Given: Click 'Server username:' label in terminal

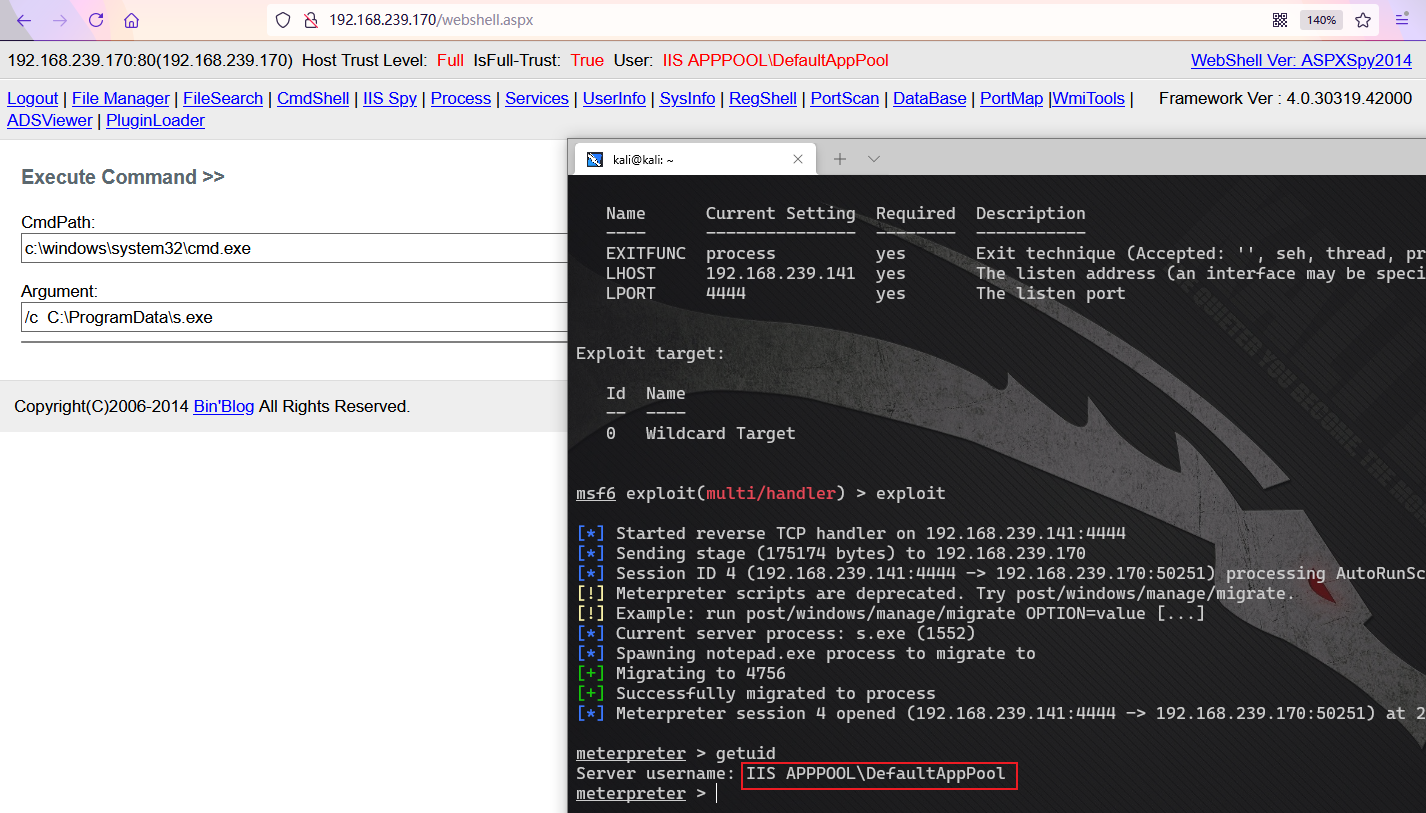Looking at the screenshot, I should pos(656,773).
